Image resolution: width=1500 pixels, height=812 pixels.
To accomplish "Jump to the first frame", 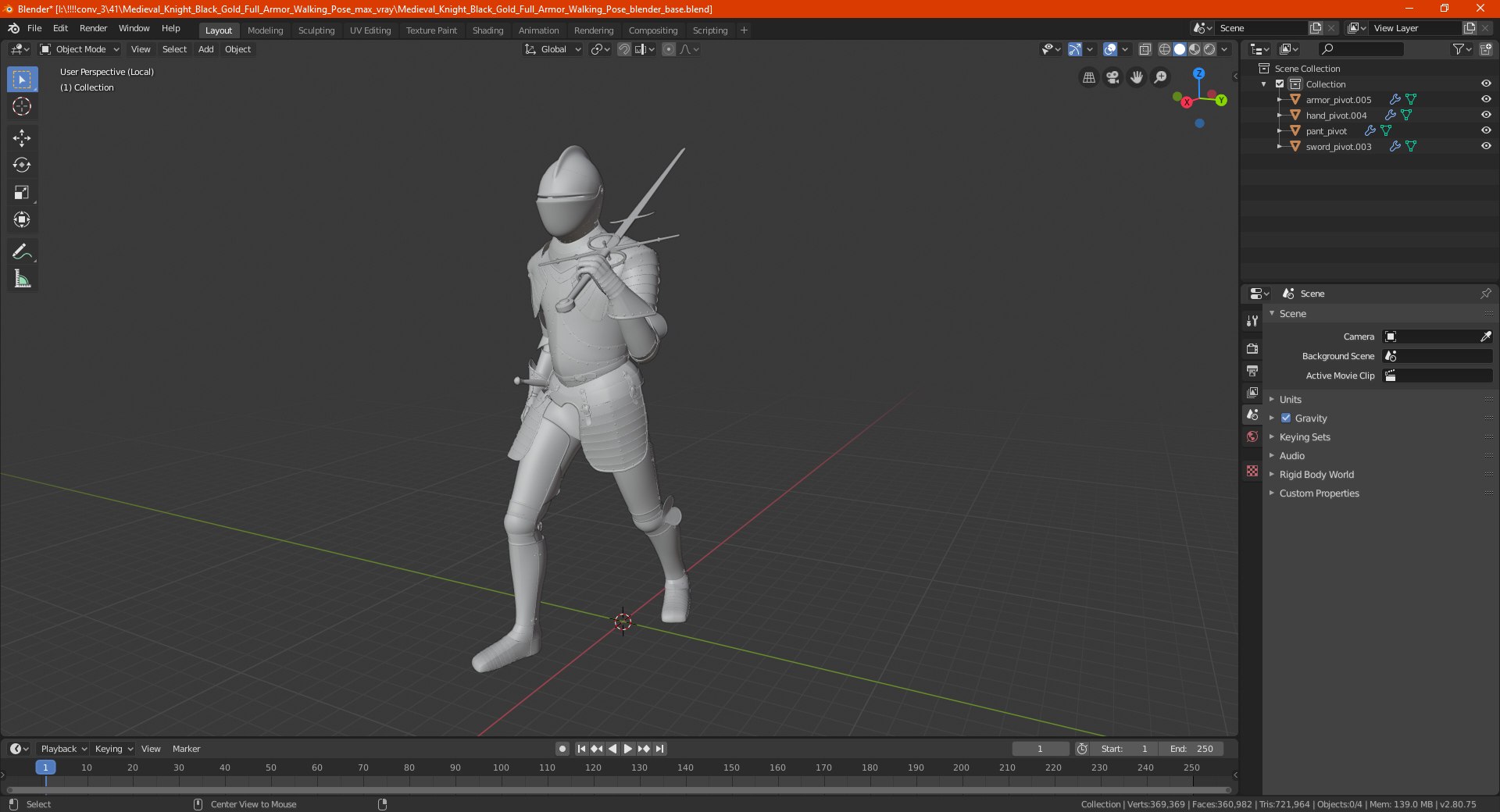I will pos(581,749).
